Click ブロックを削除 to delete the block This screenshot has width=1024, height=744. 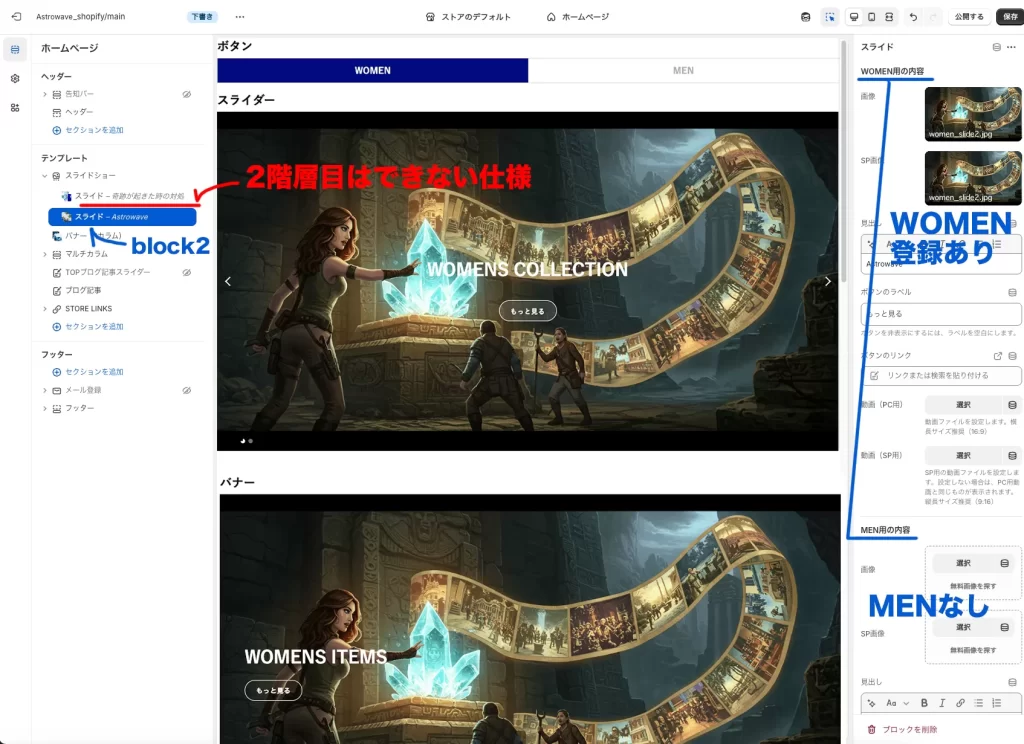[x=912, y=728]
